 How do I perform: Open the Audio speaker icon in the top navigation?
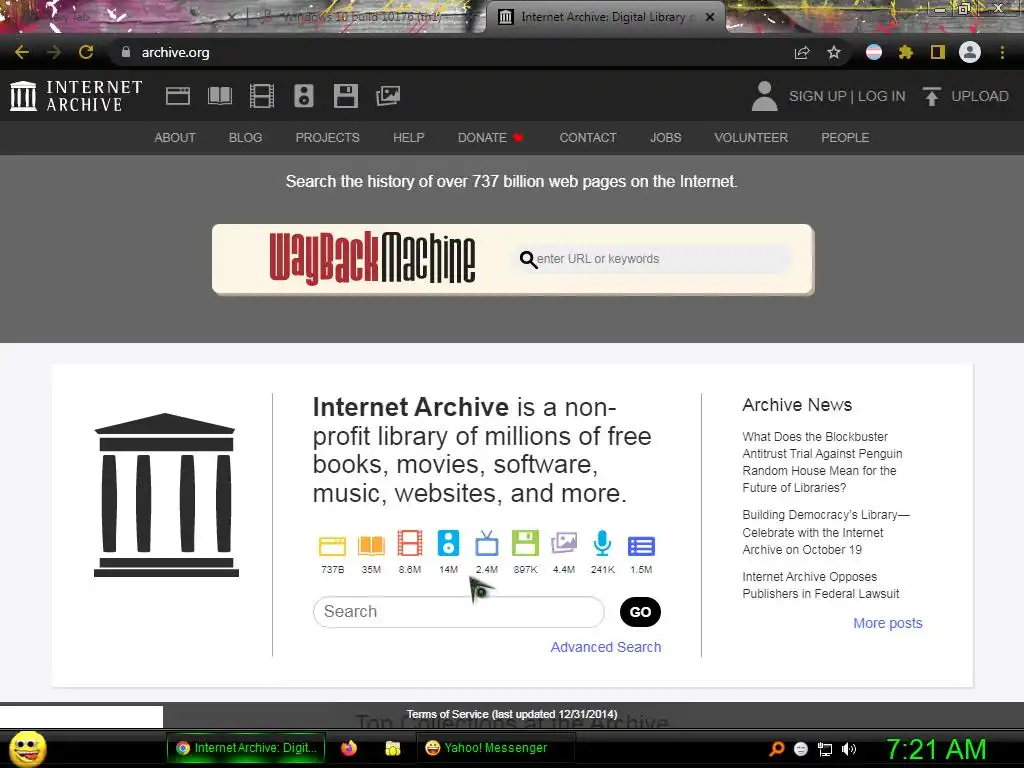click(x=304, y=96)
